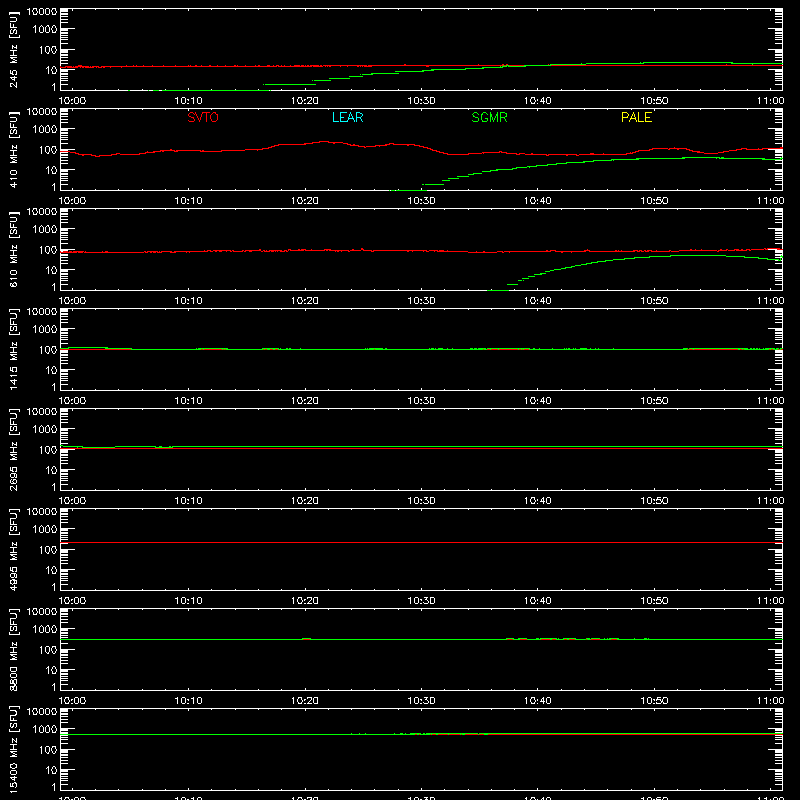
Task: Select the 245 MHz [SFU] axis title
Action: pyautogui.click(x=13, y=50)
